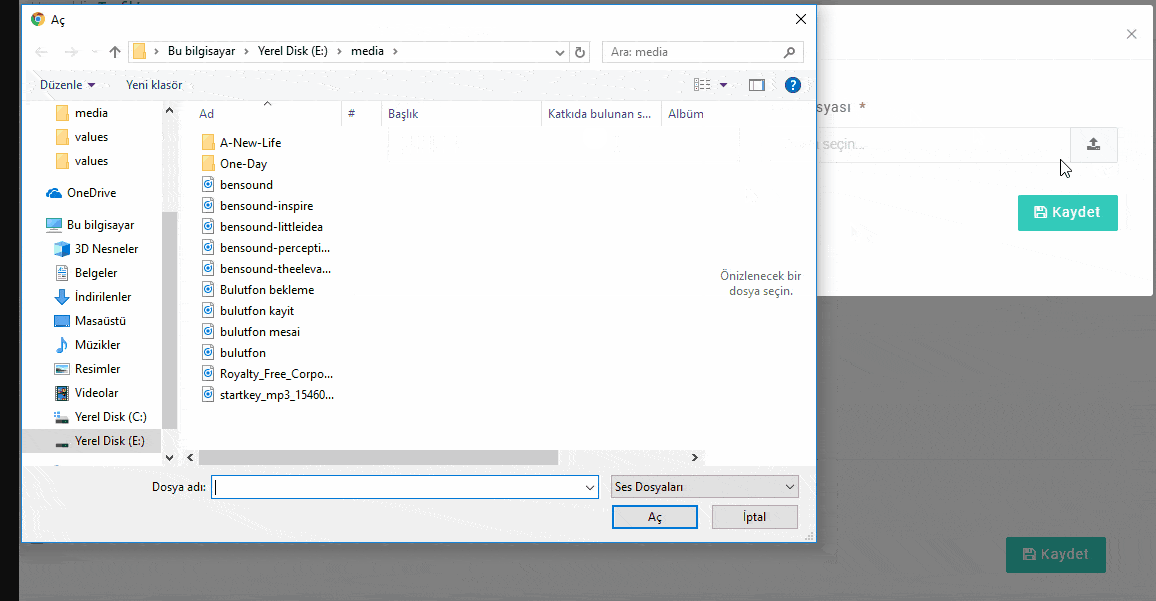Open İndirilenler in sidebar
The width and height of the screenshot is (1156, 601).
click(93, 297)
